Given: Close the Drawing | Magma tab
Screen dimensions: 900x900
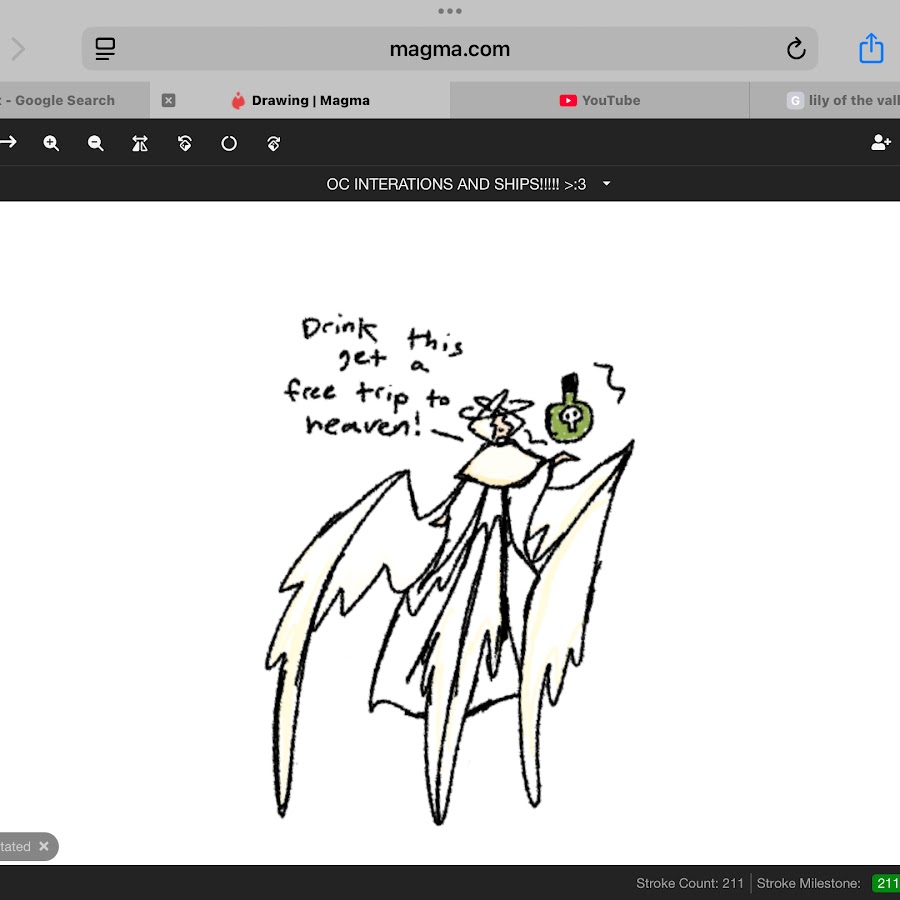Looking at the screenshot, I should pyautogui.click(x=168, y=100).
